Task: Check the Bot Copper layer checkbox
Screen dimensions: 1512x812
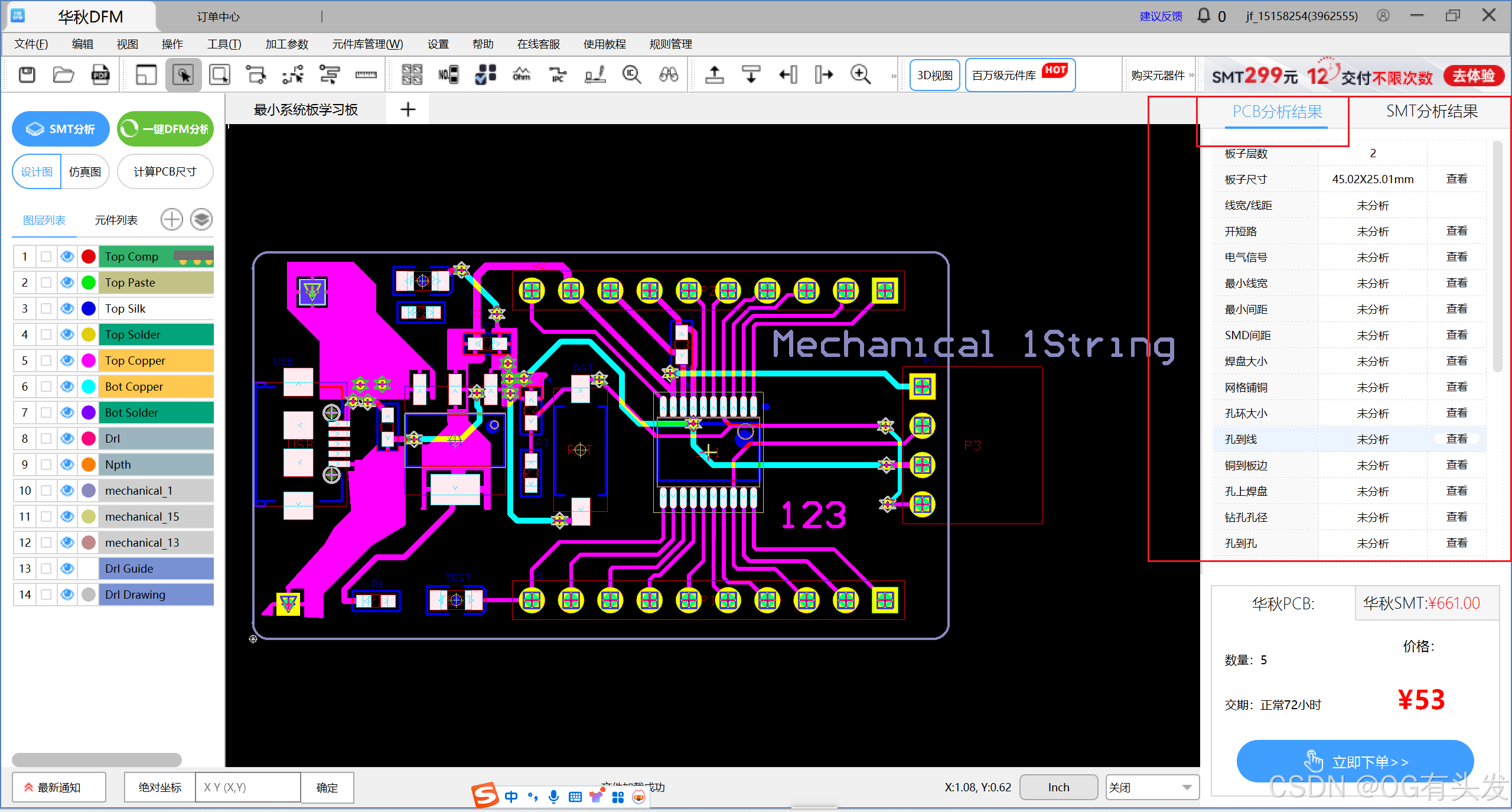Action: pos(46,386)
